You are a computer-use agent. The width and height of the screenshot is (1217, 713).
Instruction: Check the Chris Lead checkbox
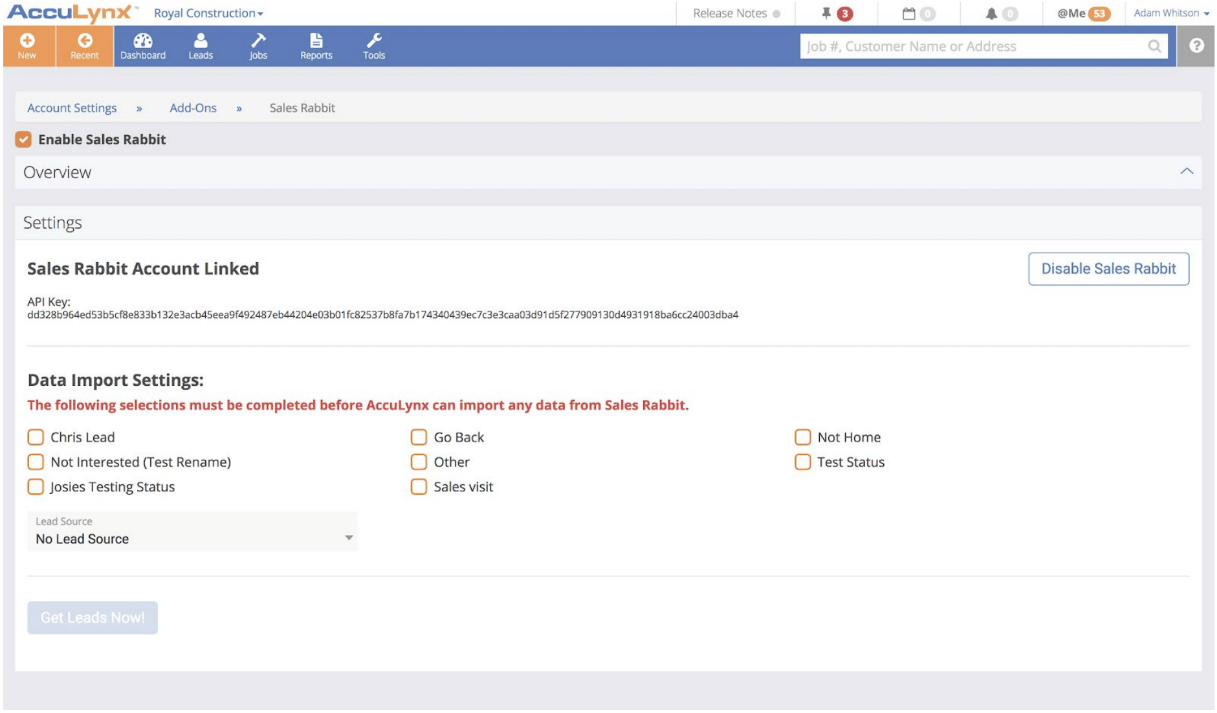(x=36, y=437)
